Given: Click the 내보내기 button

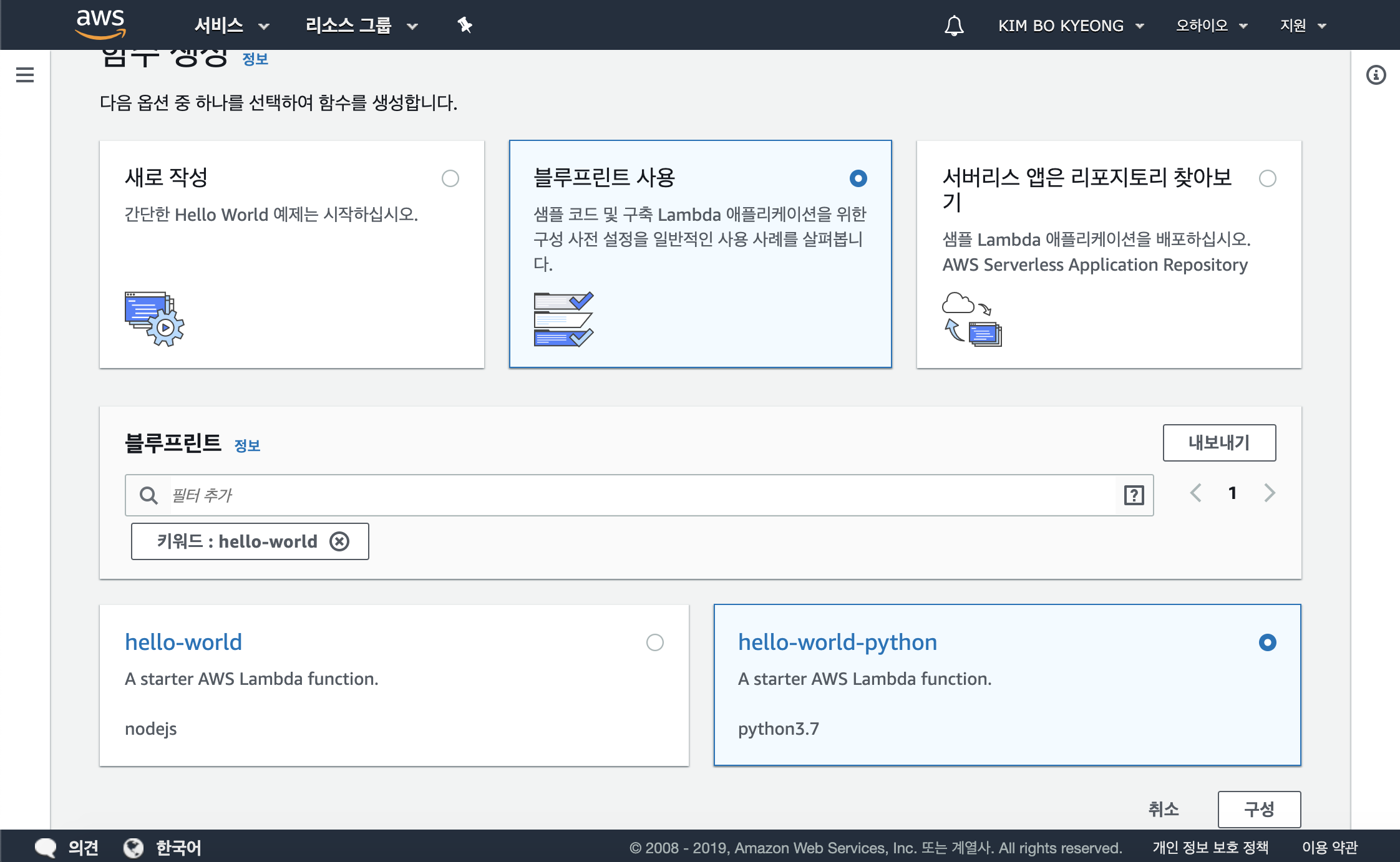Looking at the screenshot, I should [1219, 443].
